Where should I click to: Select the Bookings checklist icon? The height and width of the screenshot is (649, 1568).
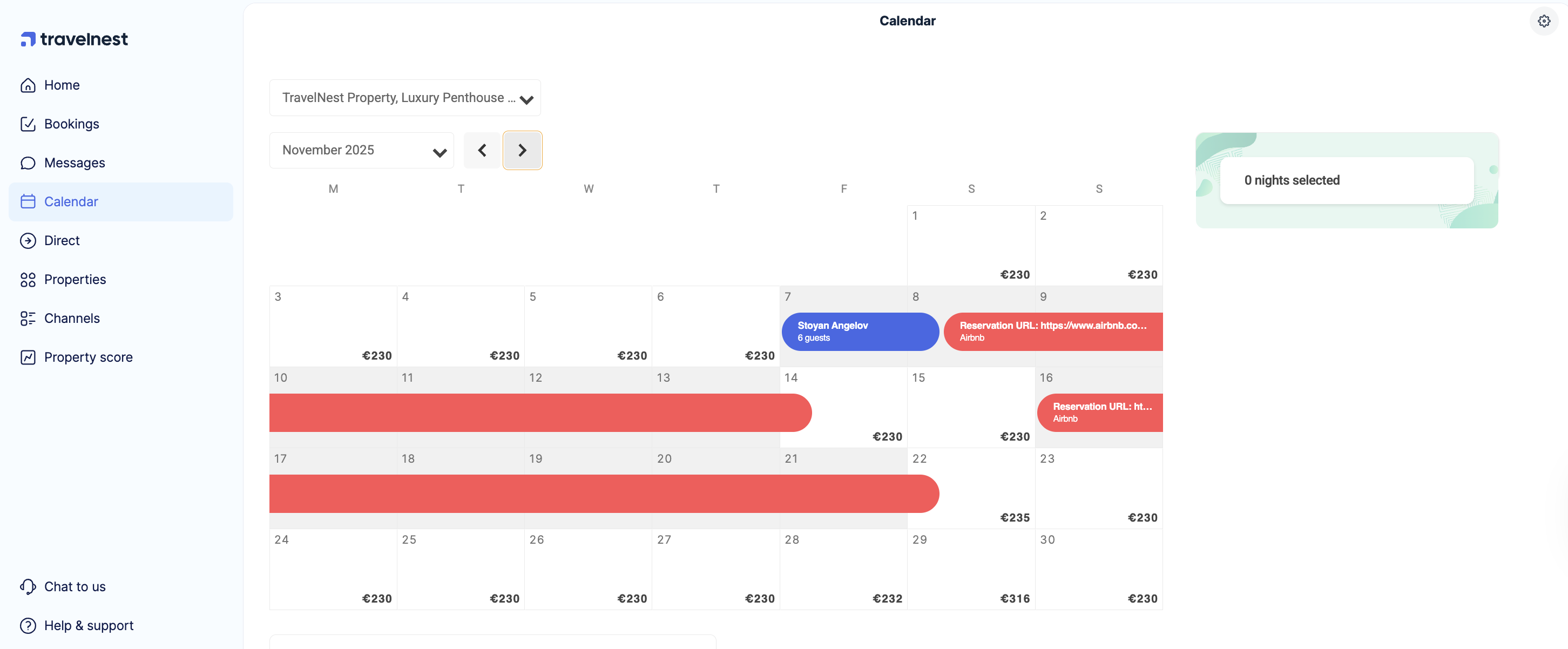click(x=28, y=124)
